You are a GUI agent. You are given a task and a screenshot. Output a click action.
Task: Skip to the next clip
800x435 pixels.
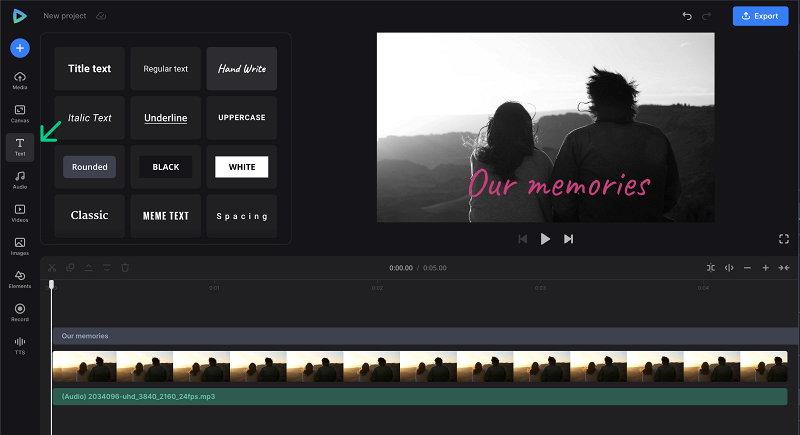tap(568, 239)
